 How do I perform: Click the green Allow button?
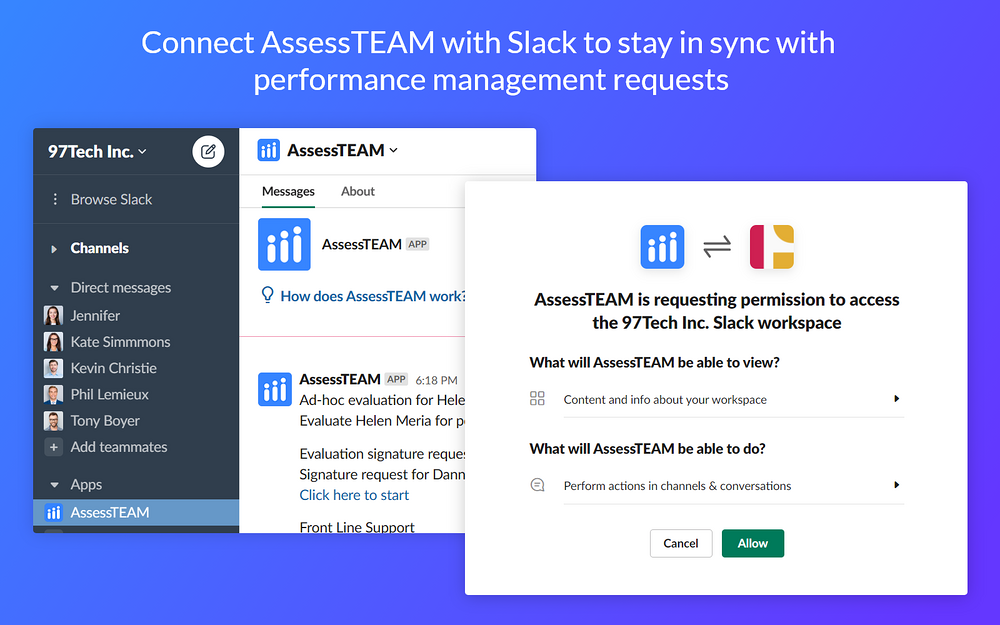(753, 543)
